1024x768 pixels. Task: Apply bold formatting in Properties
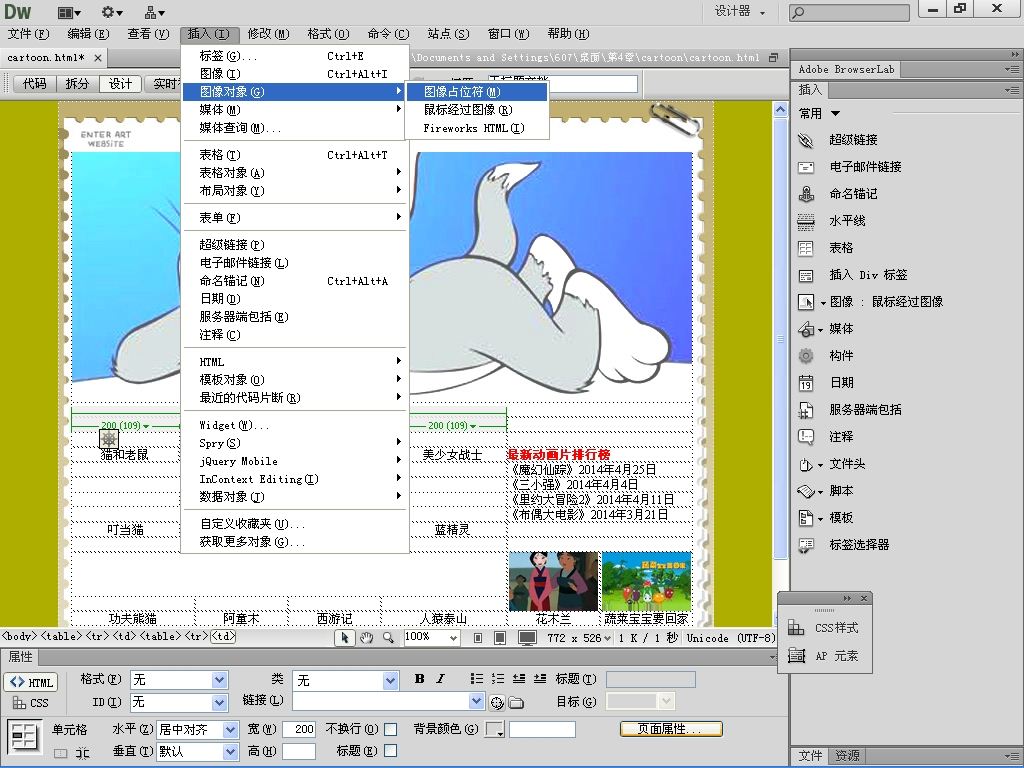coord(419,679)
